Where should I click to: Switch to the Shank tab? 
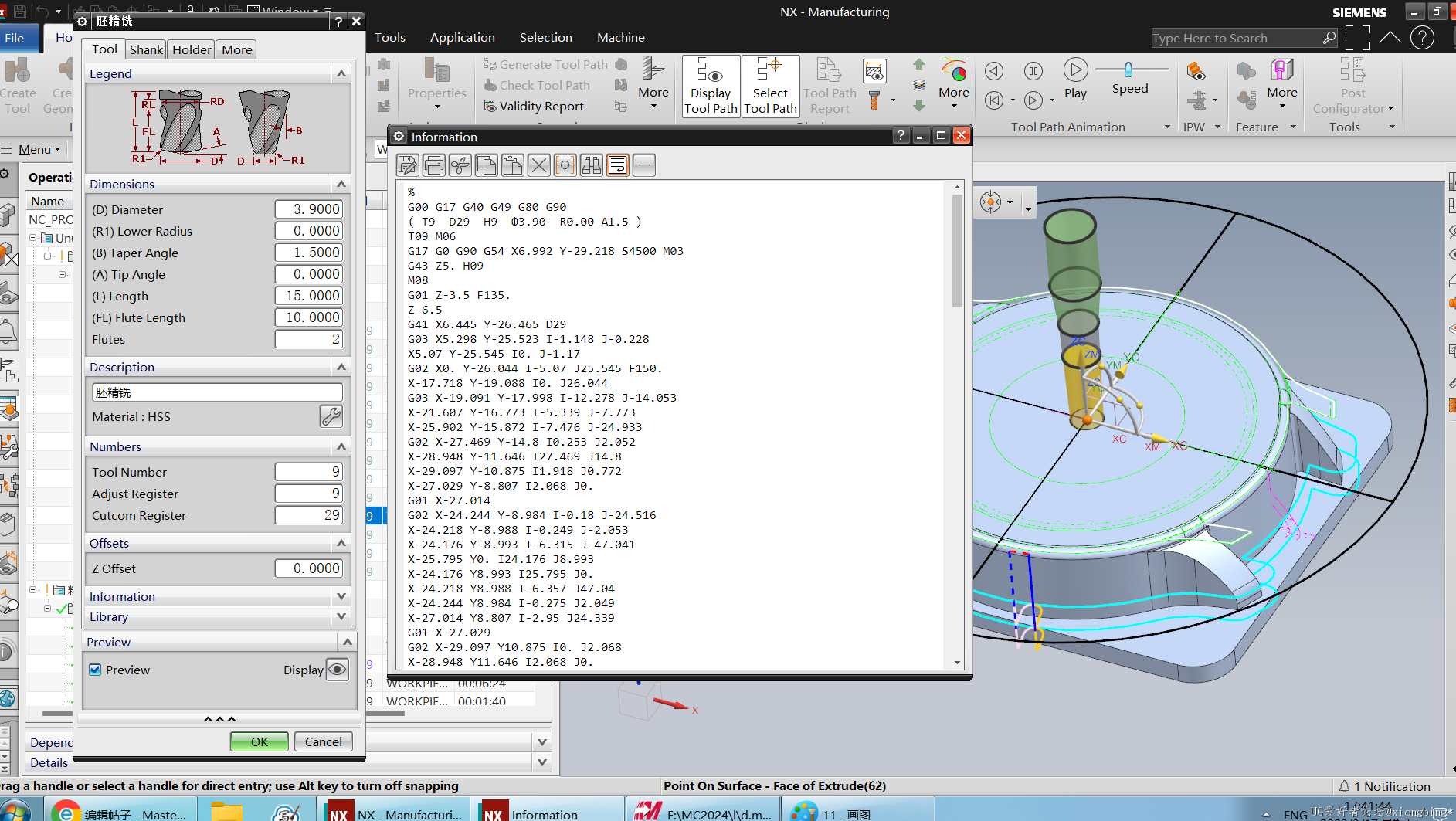pyautogui.click(x=146, y=49)
